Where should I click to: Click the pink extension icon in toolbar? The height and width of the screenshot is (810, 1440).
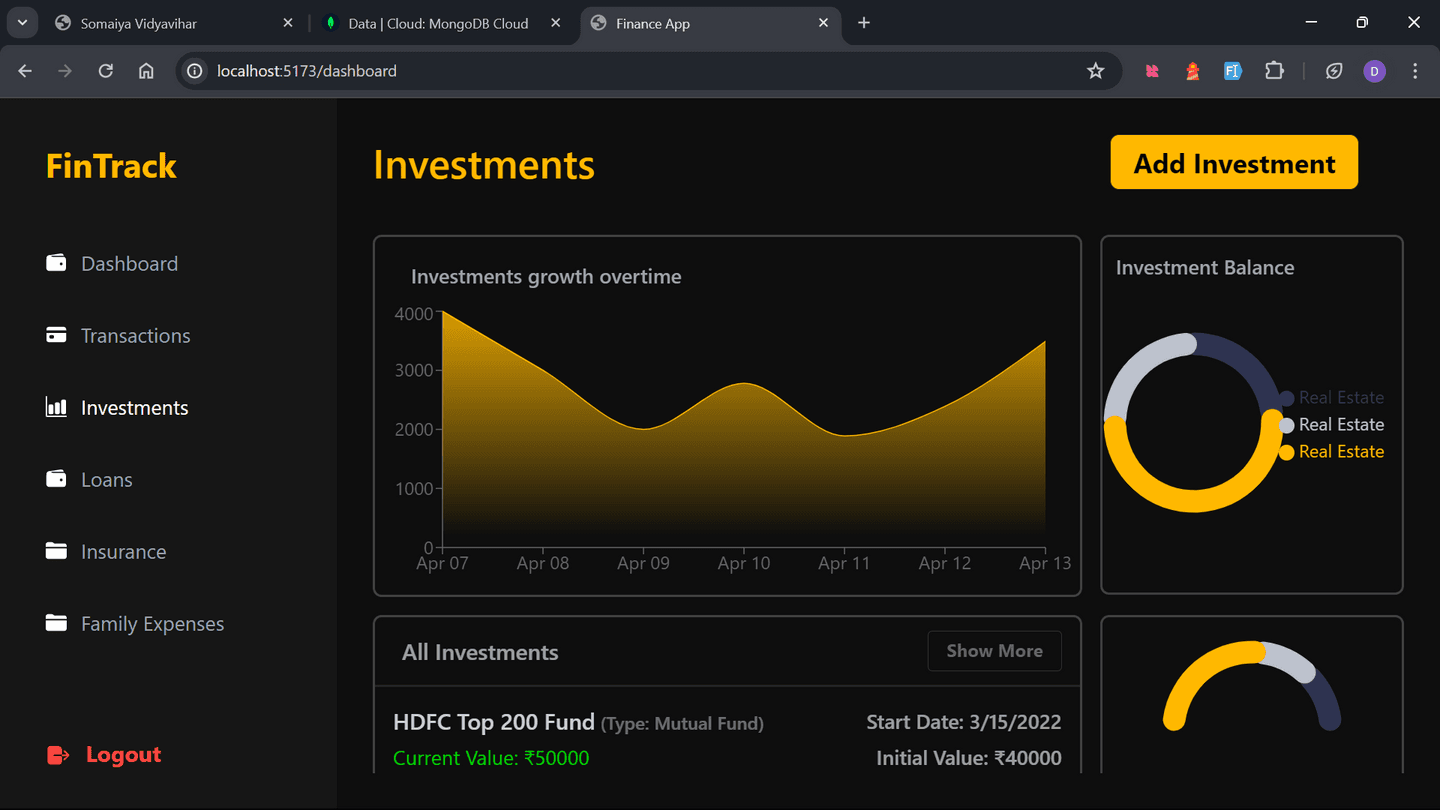(x=1152, y=71)
